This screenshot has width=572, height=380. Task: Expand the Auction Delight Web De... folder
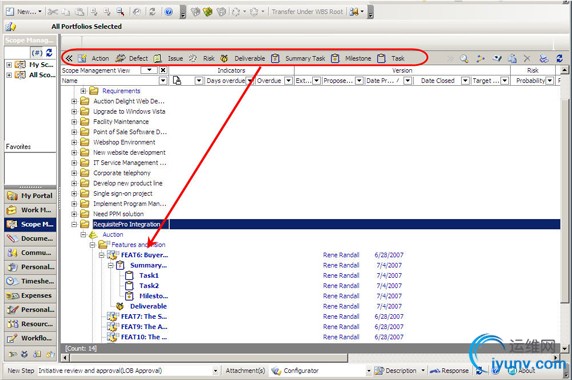point(74,101)
